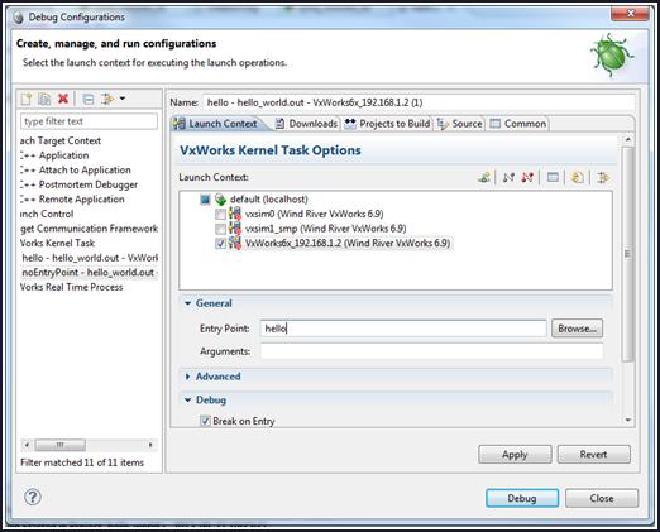The height and width of the screenshot is (532, 660).
Task: Open the Projects to Build tab
Action: coord(387,124)
